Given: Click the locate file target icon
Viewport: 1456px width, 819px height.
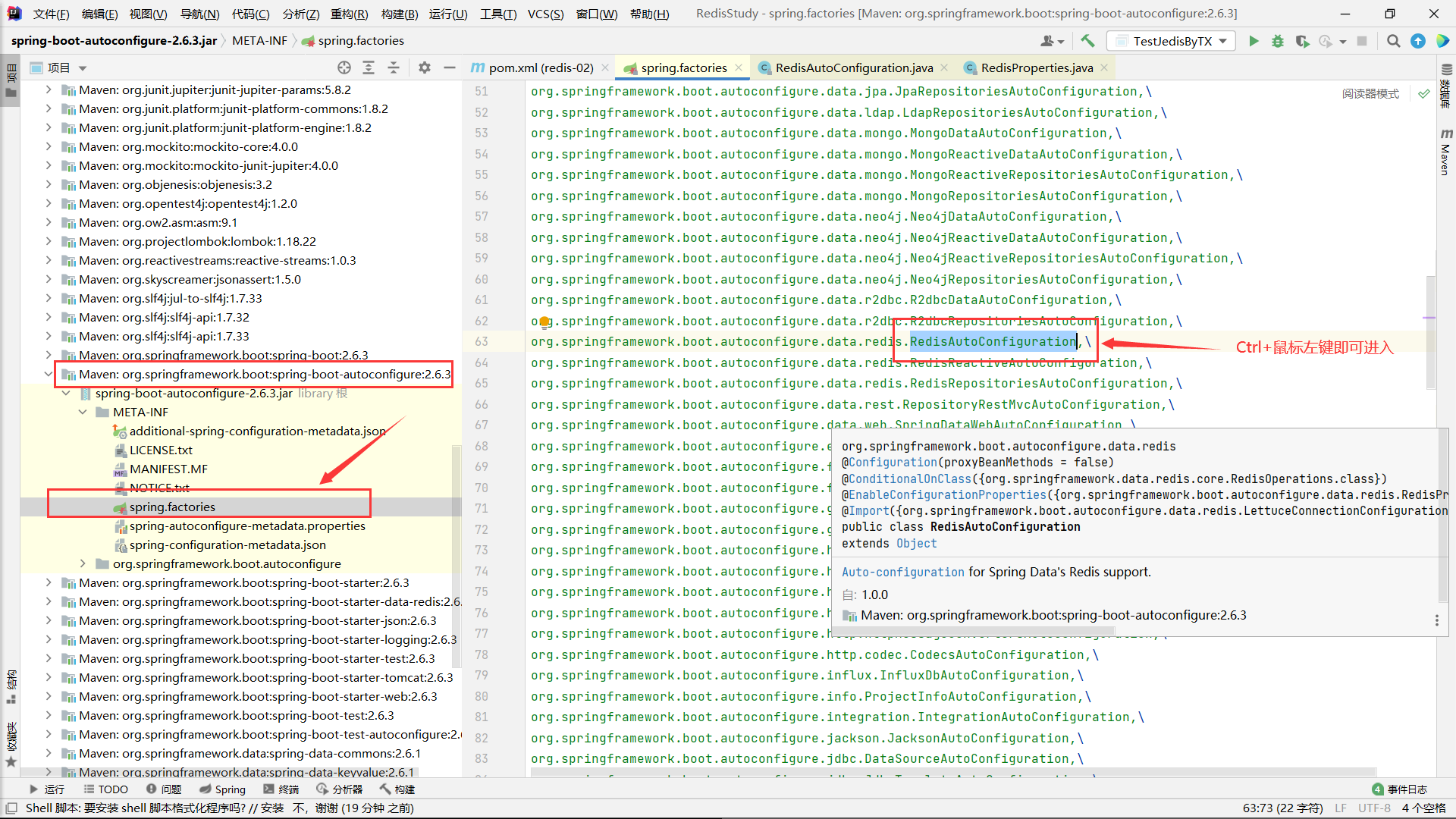Looking at the screenshot, I should 344,67.
